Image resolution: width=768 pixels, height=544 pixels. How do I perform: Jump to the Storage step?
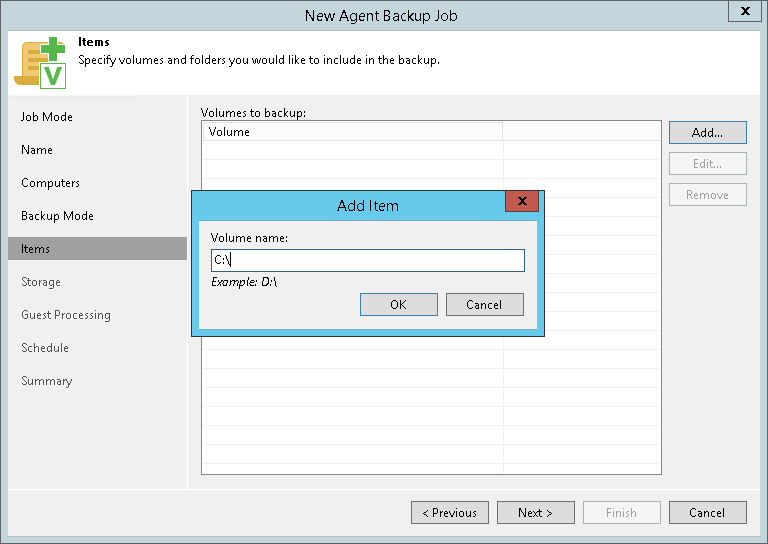[x=41, y=282]
